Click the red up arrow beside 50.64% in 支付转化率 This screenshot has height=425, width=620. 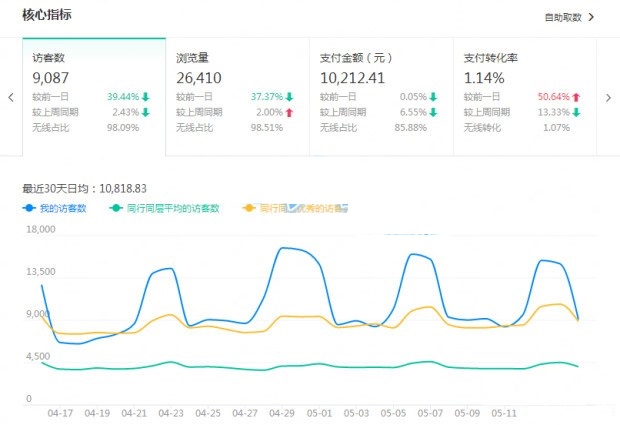point(577,97)
